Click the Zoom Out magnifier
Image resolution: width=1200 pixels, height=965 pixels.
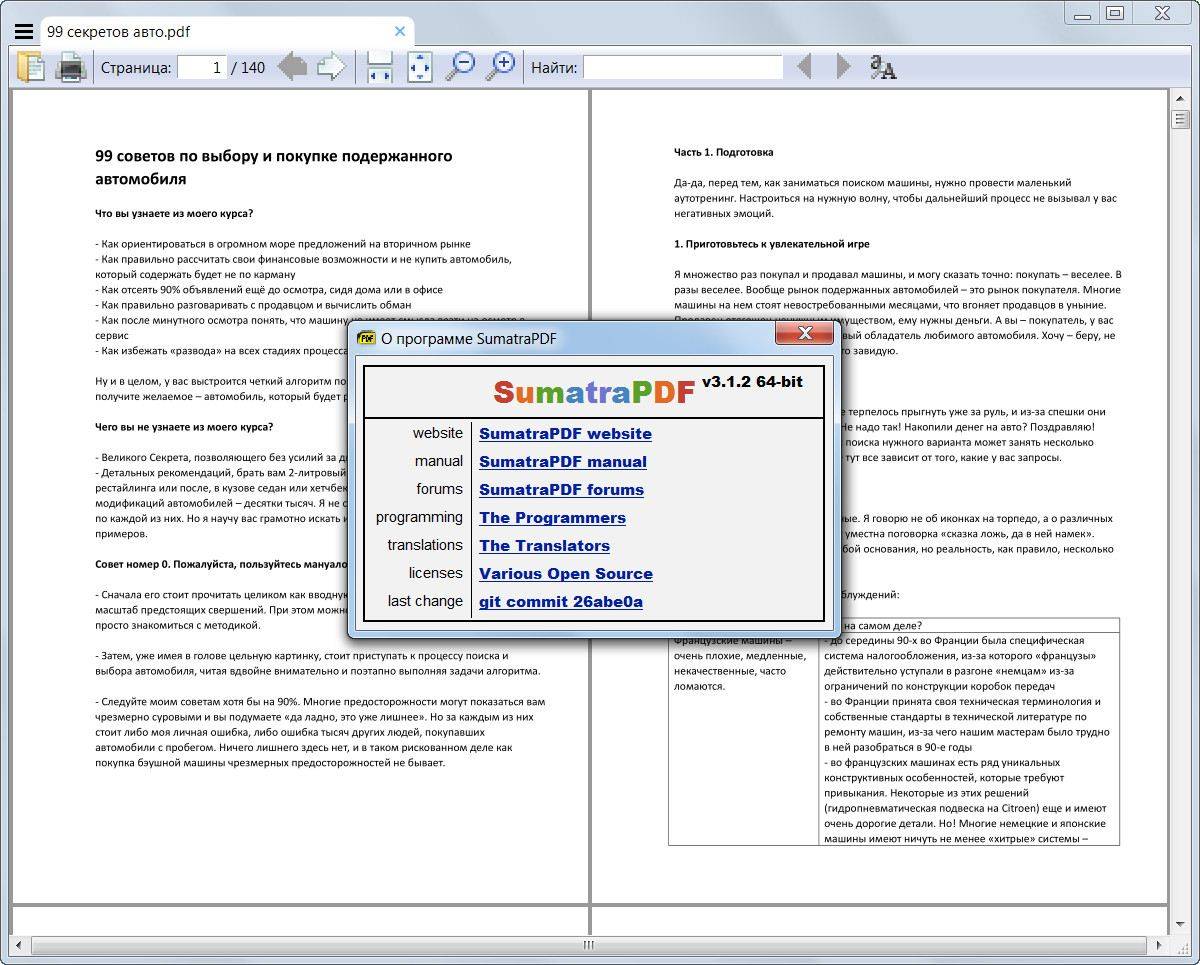[x=460, y=67]
